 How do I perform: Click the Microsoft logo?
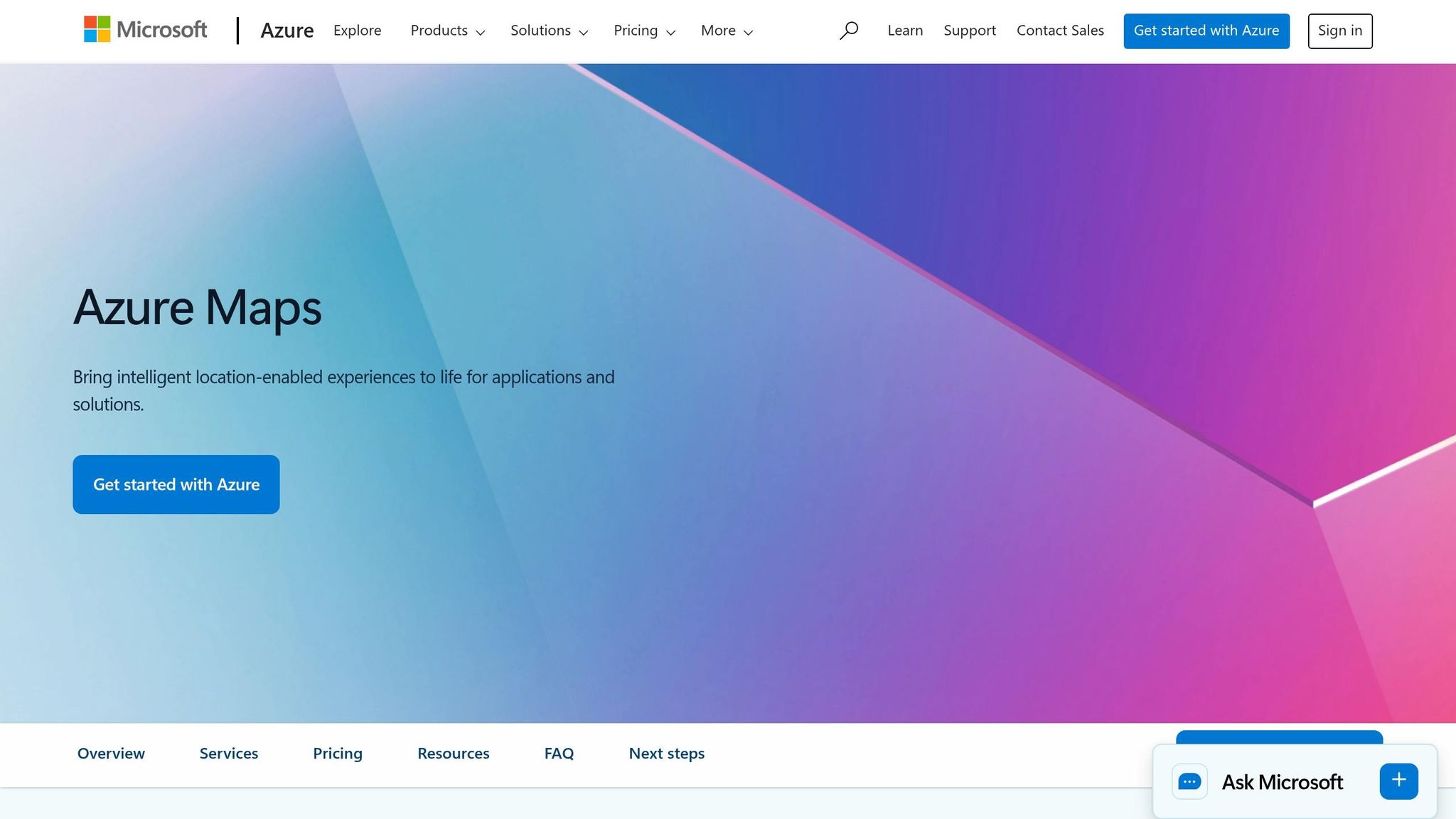click(146, 30)
